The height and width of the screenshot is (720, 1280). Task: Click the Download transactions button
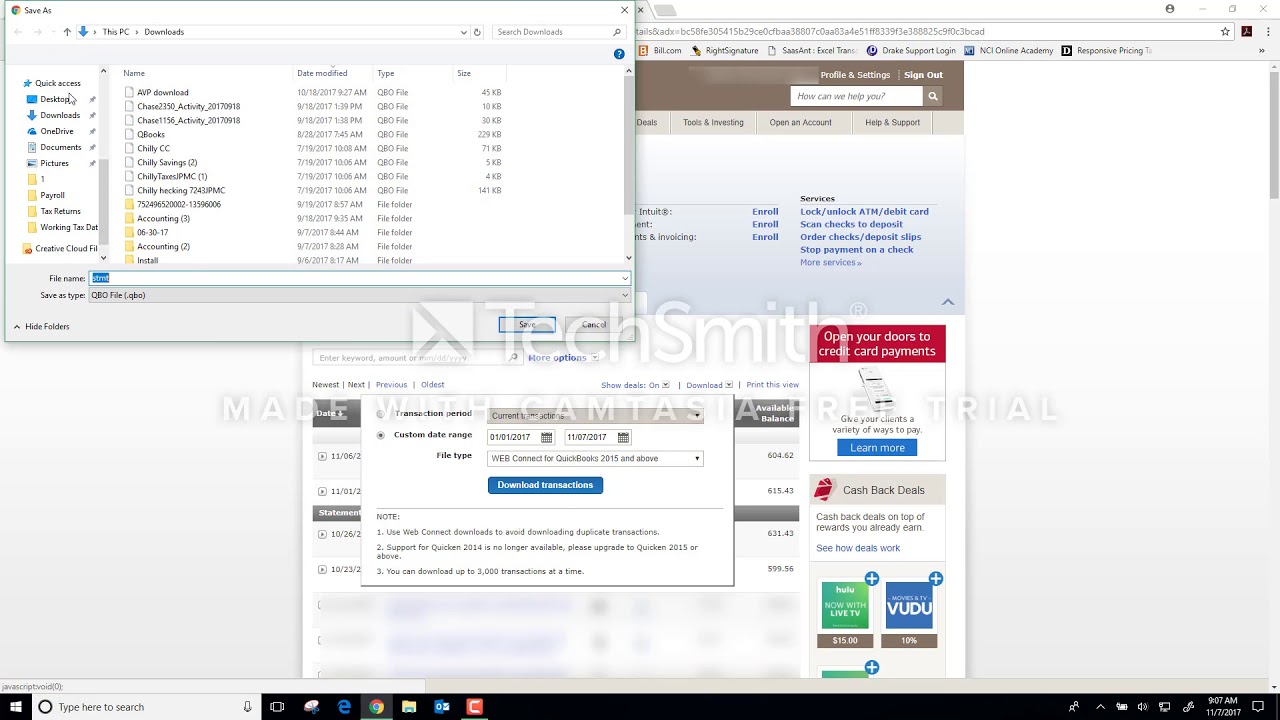coord(545,484)
